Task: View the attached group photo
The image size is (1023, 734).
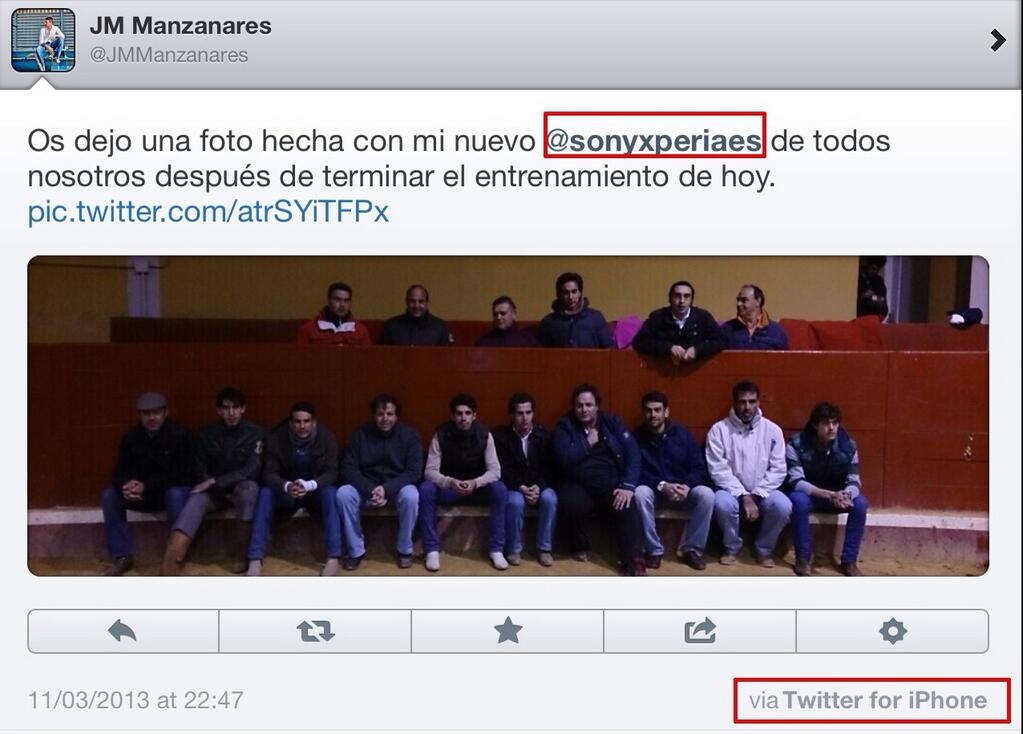Action: pos(508,416)
